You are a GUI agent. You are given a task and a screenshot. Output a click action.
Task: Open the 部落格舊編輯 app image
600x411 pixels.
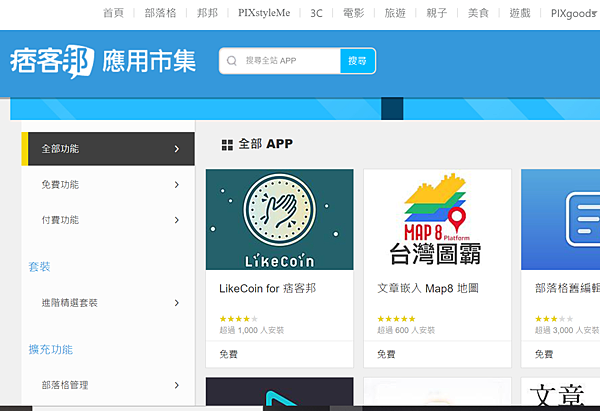point(561,220)
